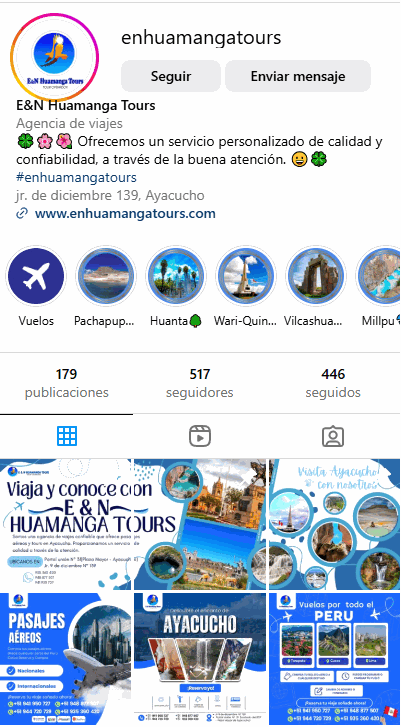Click the Seguir button

[x=171, y=76]
